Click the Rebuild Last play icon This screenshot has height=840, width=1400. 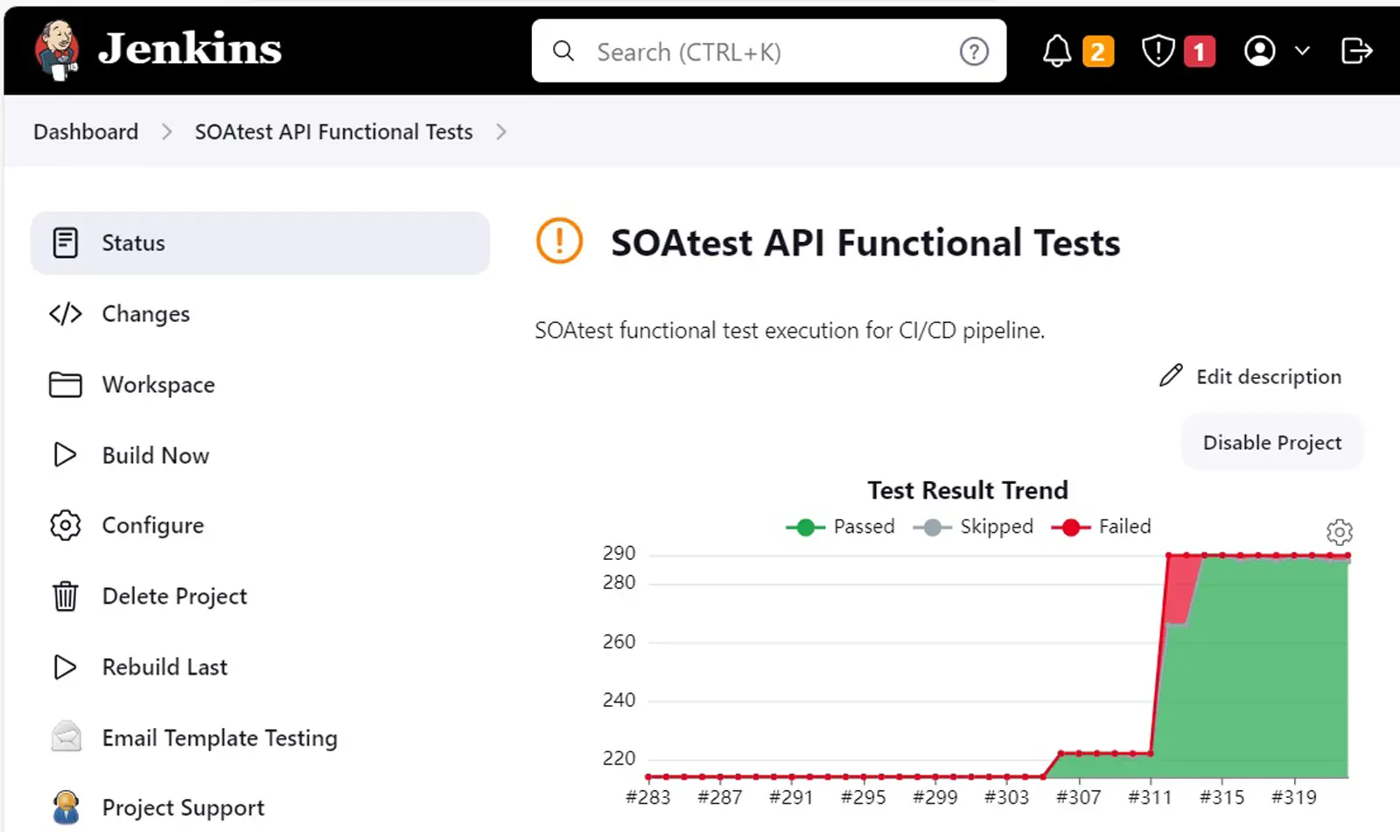66,667
